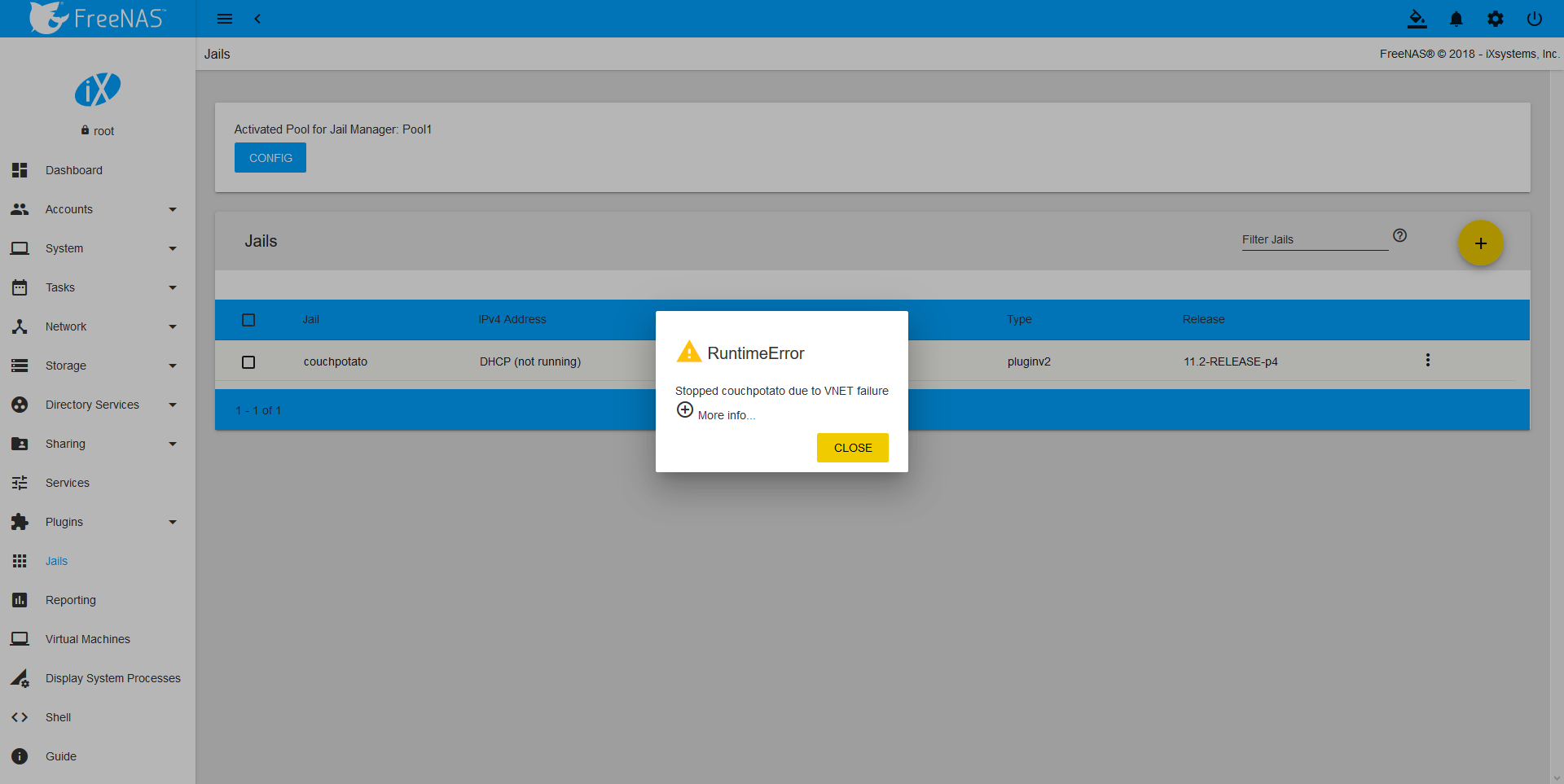Click the power icon in top bar
This screenshot has height=784, width=1564.
(x=1535, y=19)
